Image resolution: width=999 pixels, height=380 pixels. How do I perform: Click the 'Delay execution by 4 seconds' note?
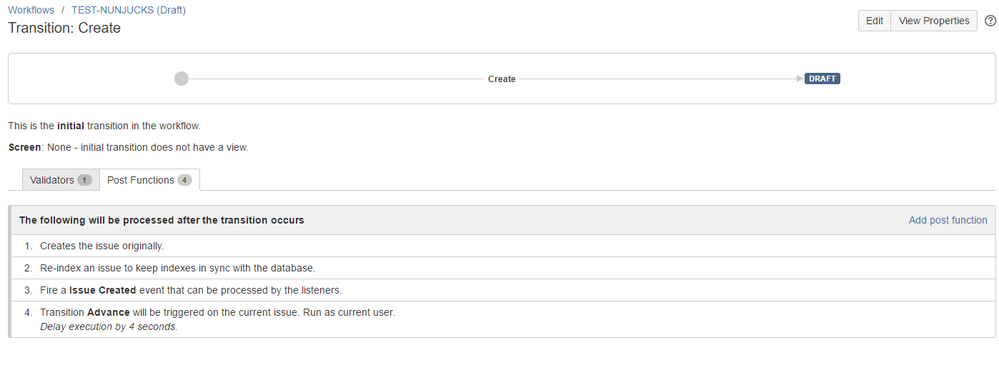tap(108, 326)
